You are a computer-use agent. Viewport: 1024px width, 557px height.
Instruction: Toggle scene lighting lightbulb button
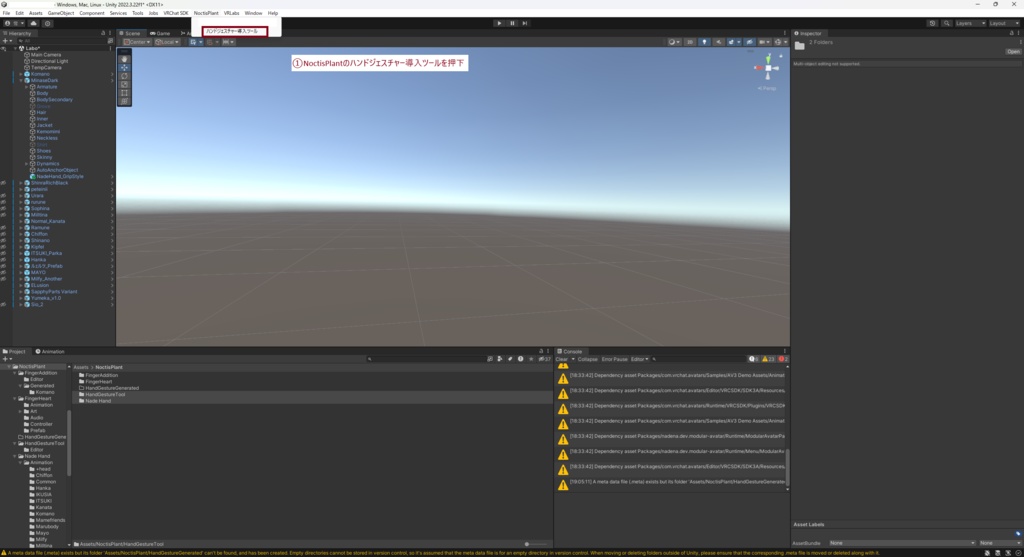tap(704, 42)
